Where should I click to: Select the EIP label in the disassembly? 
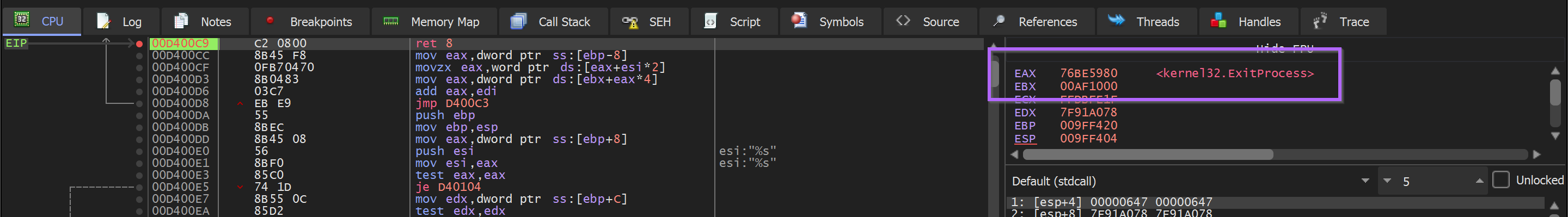(16, 43)
